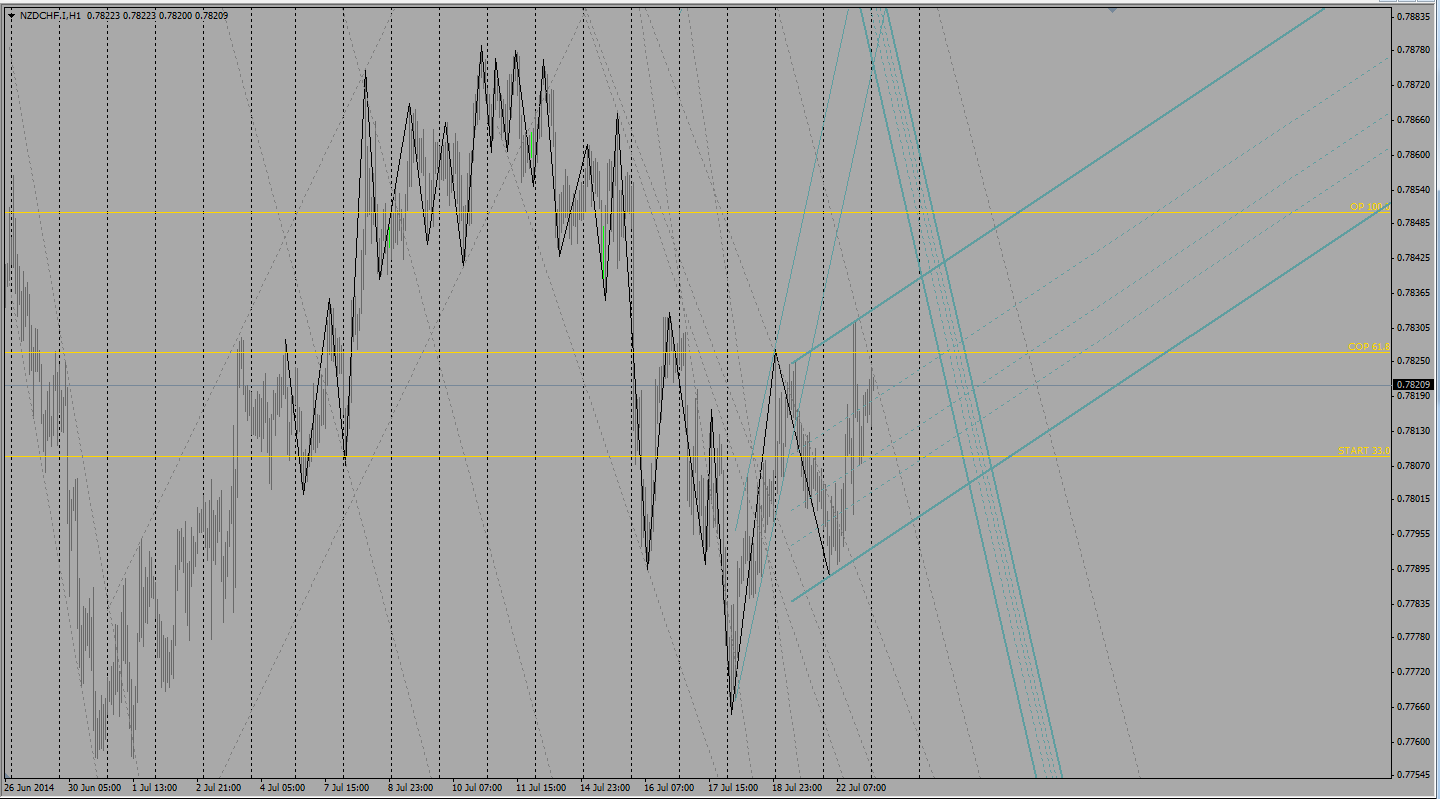Select the OP 100.0 level label
1440x799 pixels.
tap(1369, 207)
